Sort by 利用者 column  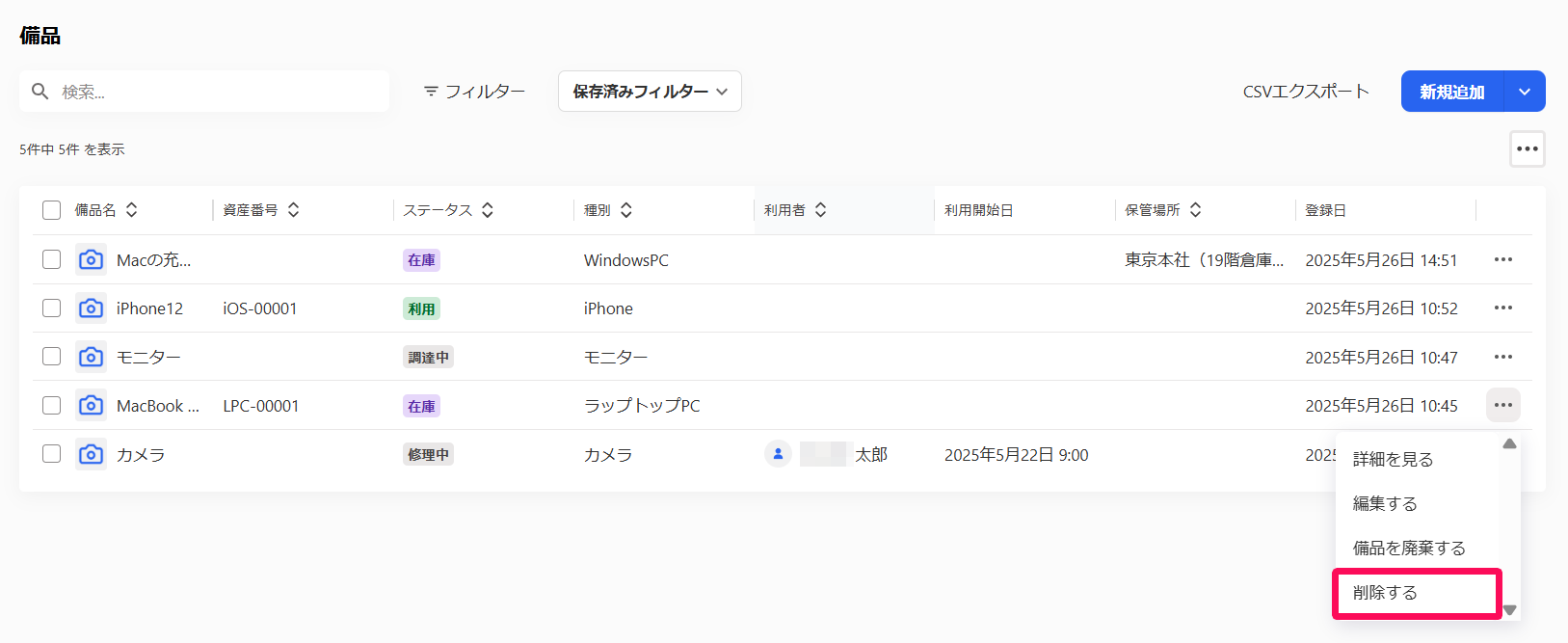point(821,210)
